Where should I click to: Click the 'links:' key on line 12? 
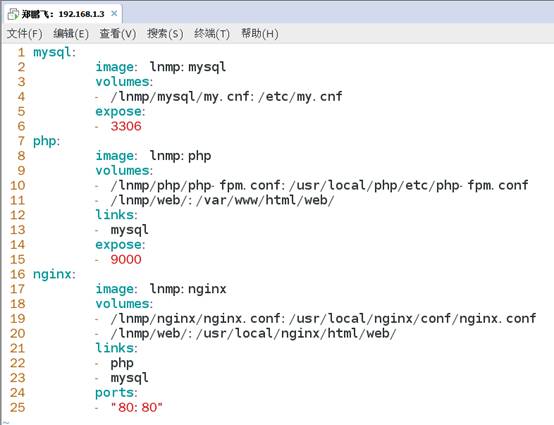[116, 215]
